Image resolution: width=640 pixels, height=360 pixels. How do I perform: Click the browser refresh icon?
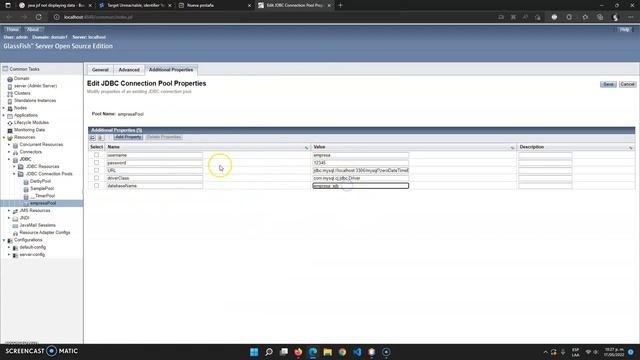pyautogui.click(x=39, y=17)
